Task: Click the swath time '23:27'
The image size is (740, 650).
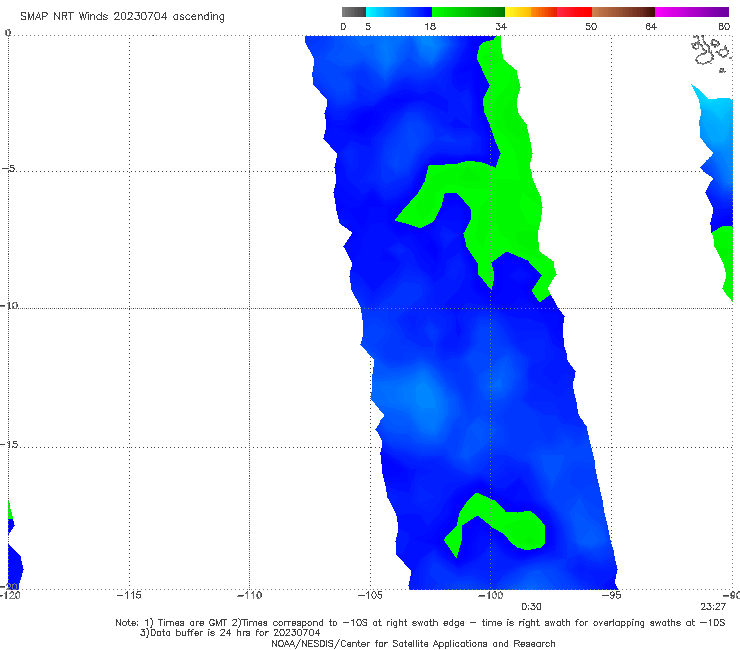Action: pos(713,607)
